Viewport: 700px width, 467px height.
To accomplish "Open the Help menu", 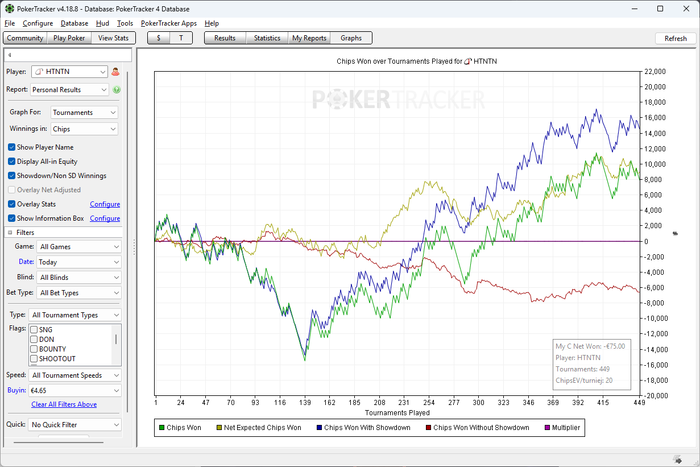I will click(212, 23).
